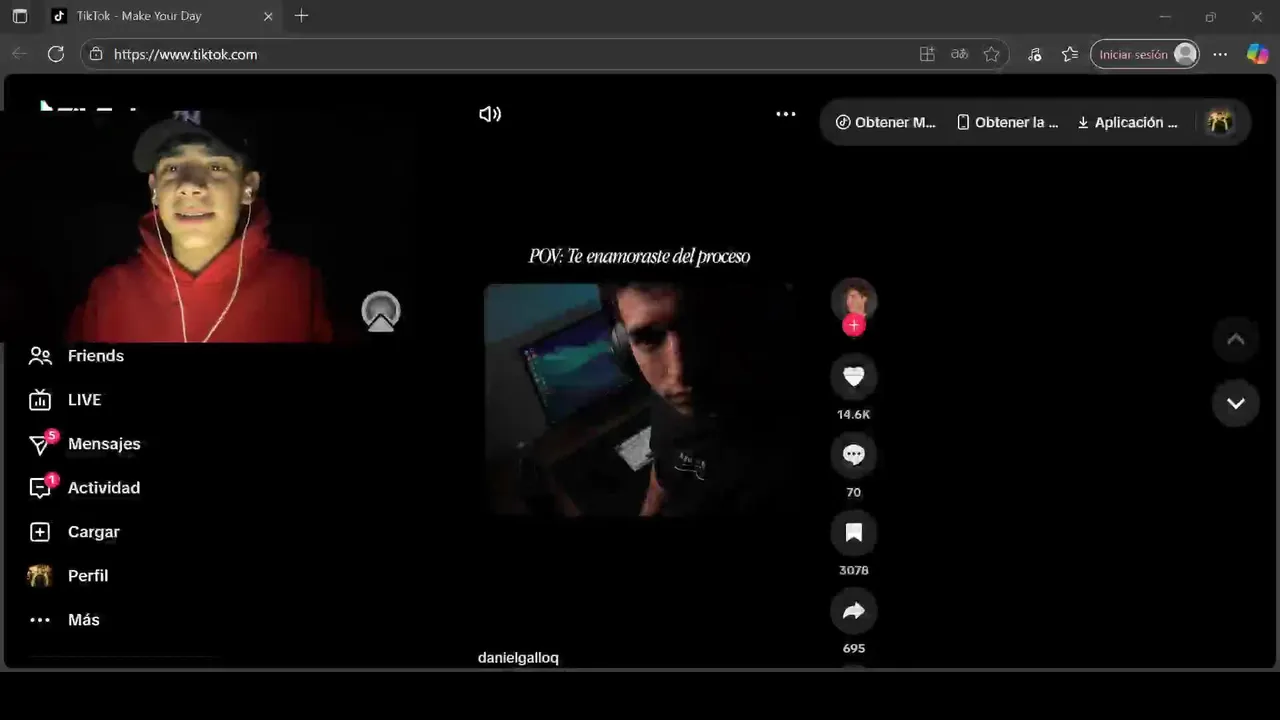Open the danielgalloq username link
This screenshot has height=720, width=1280.
click(x=518, y=658)
